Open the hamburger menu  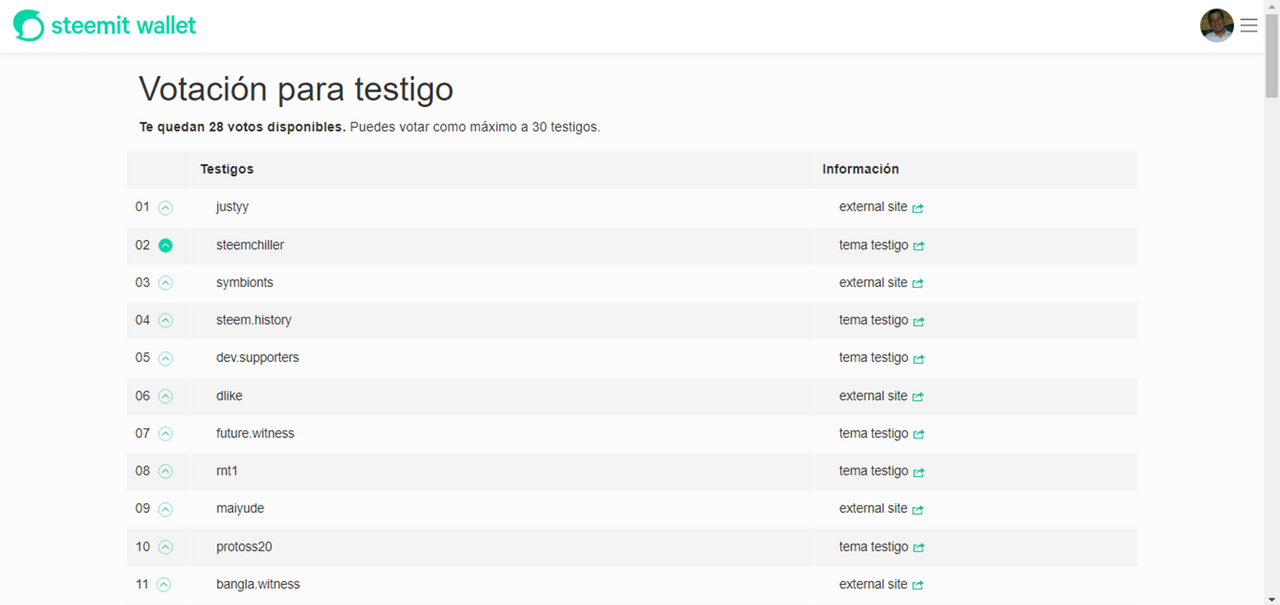[1249, 26]
